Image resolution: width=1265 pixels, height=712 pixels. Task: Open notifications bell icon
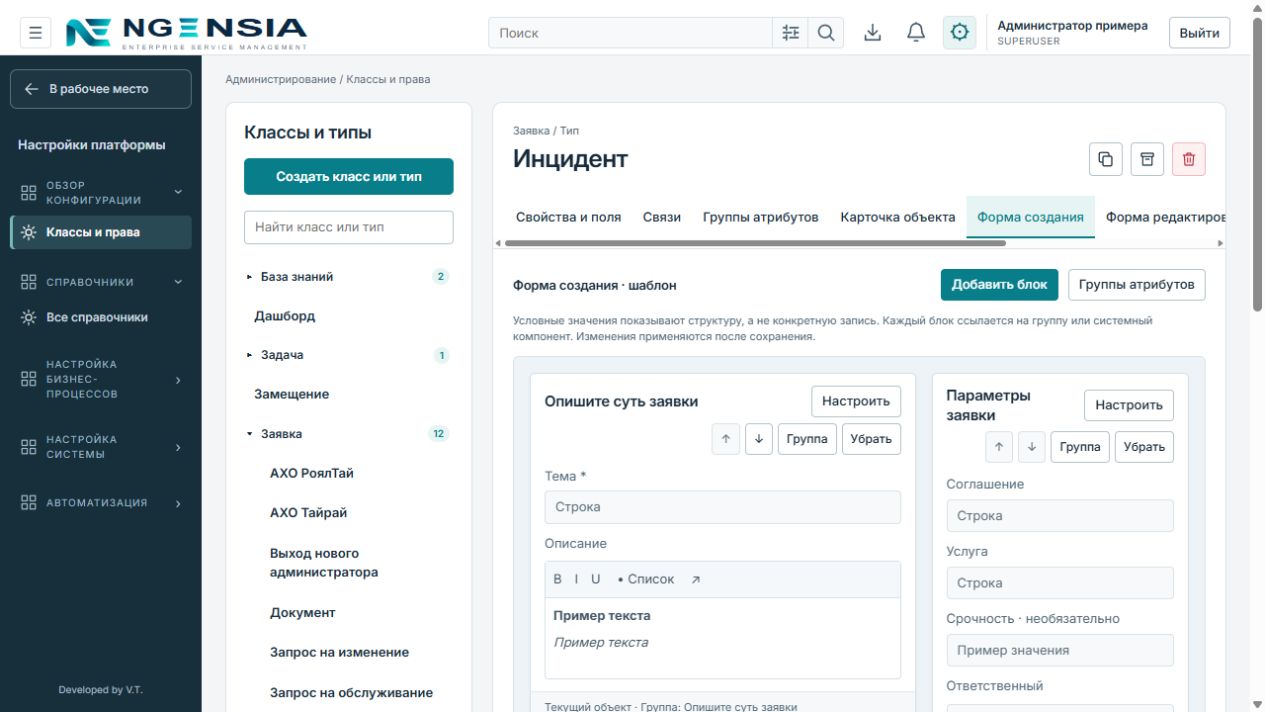(x=916, y=33)
